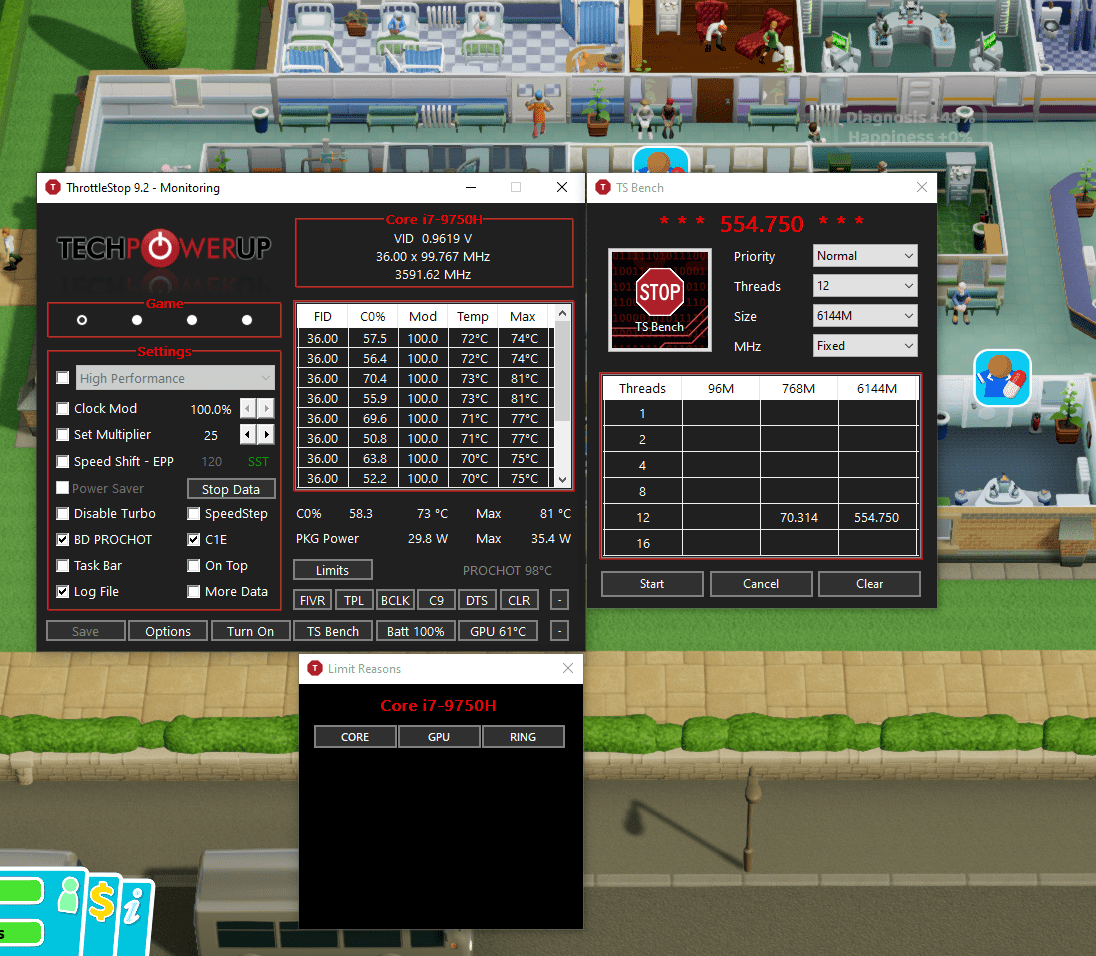Select the first Game profile radio button
Viewport: 1096px width, 956px height.
pos(82,319)
